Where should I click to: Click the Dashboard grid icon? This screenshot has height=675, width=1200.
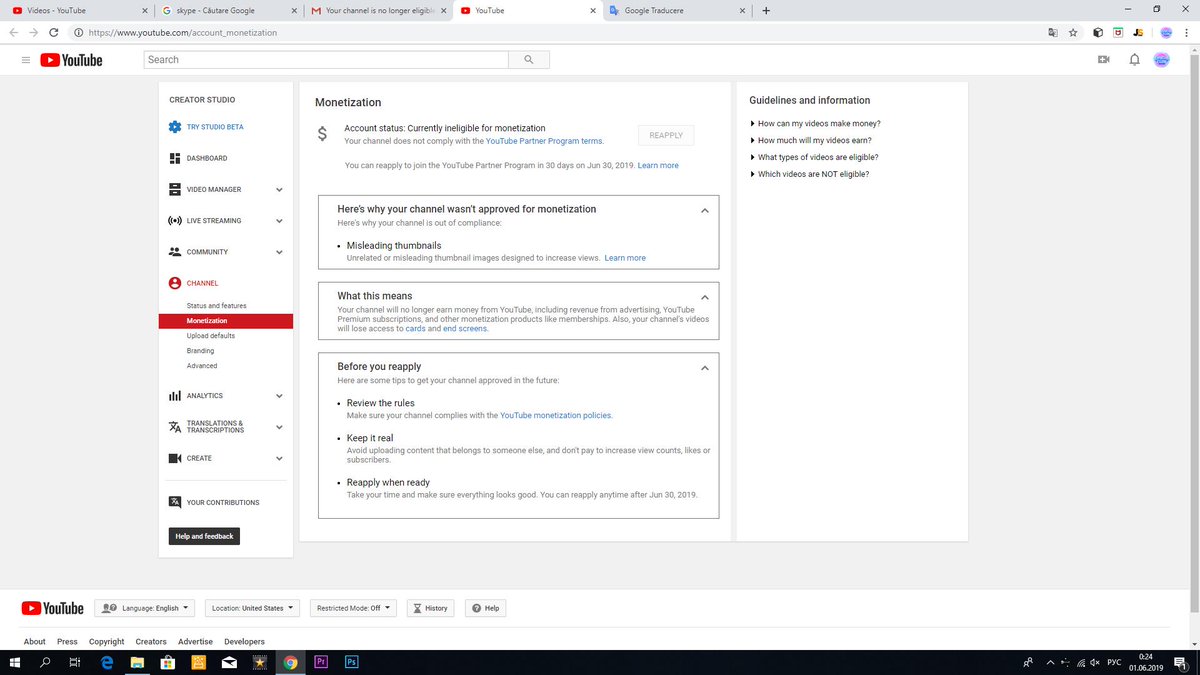[x=175, y=158]
